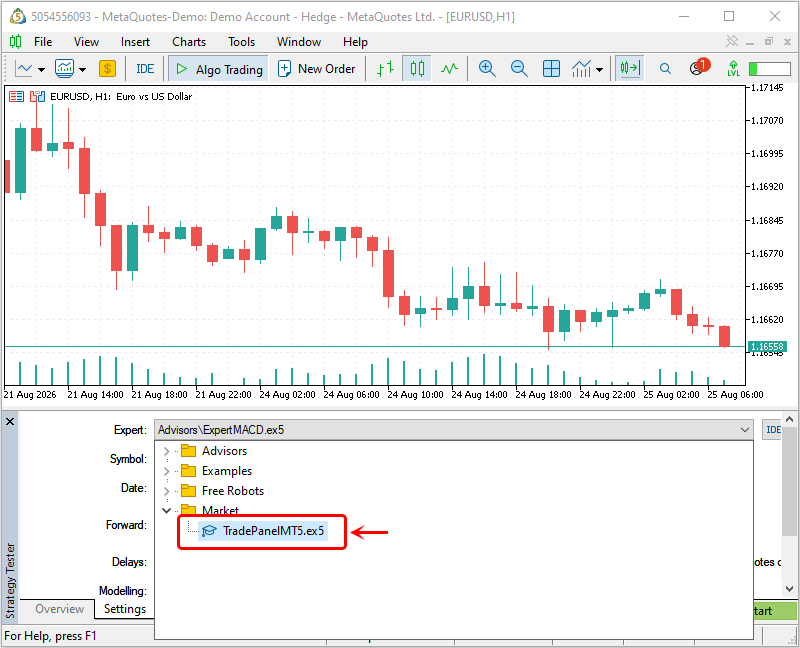The height and width of the screenshot is (648, 800).
Task: Click the inner chart window minimize button
Action: click(750, 42)
